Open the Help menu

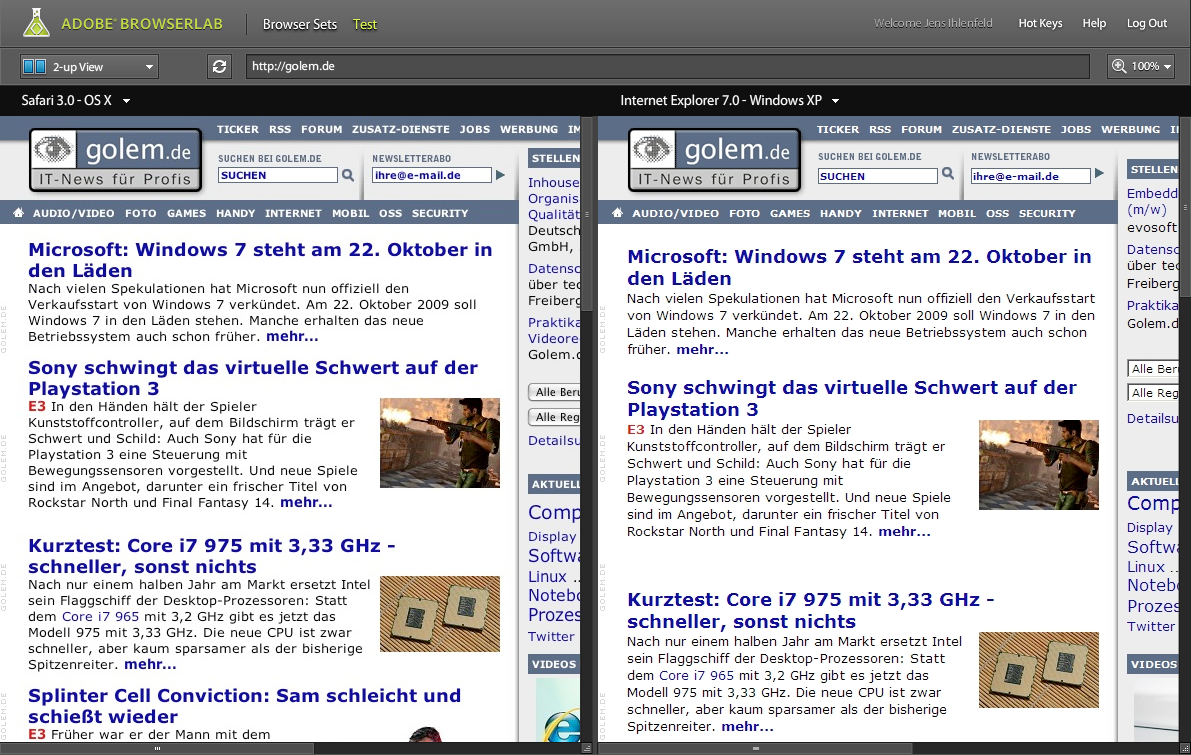[x=1094, y=24]
